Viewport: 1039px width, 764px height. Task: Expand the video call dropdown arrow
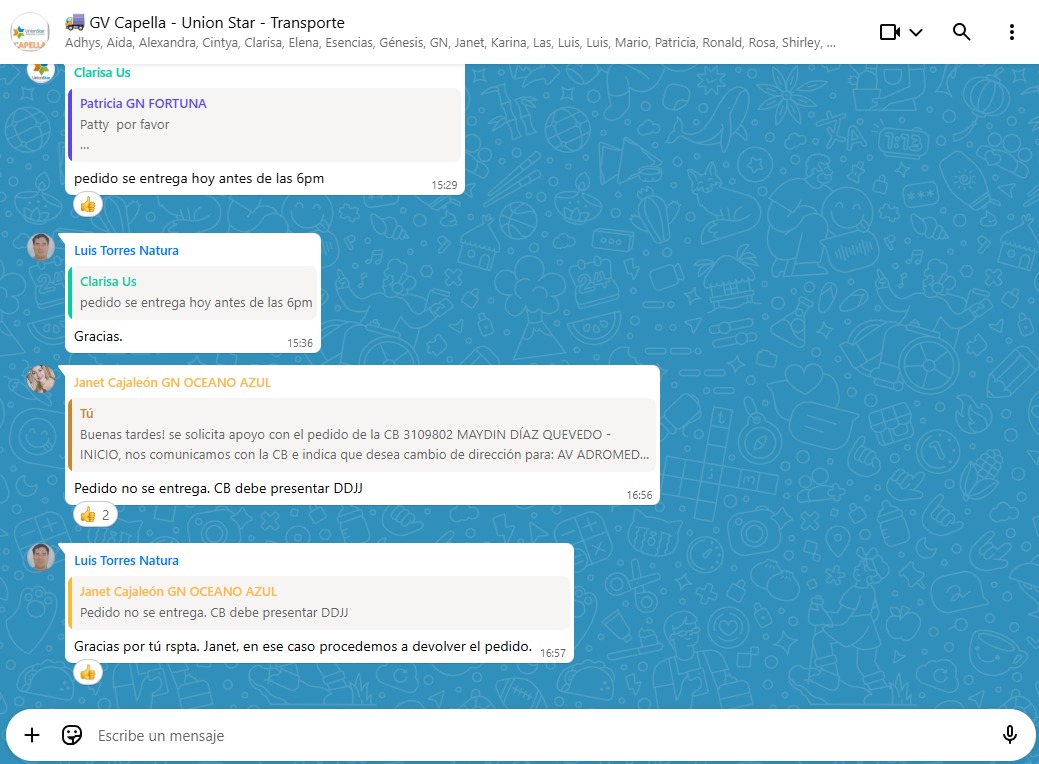click(x=916, y=32)
